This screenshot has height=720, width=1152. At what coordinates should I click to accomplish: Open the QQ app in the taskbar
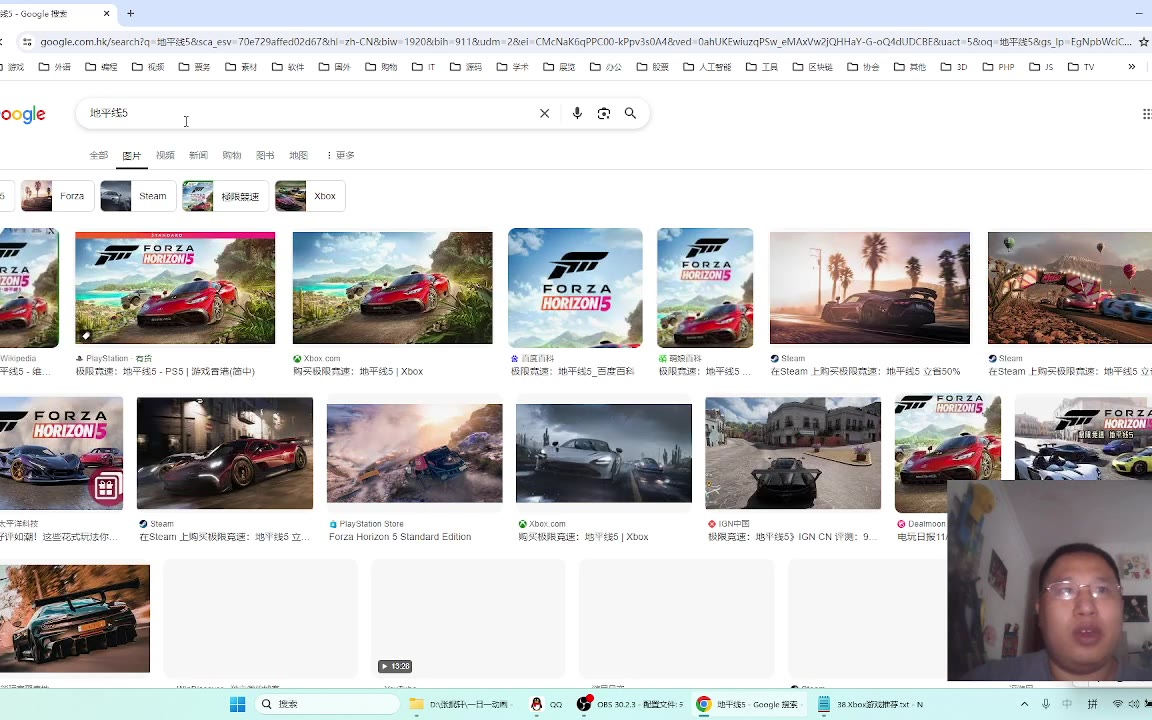(546, 705)
